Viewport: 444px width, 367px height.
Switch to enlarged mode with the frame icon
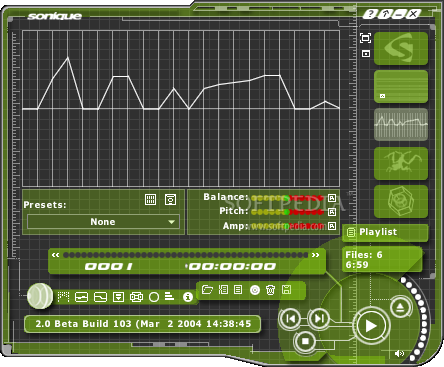[x=366, y=38]
